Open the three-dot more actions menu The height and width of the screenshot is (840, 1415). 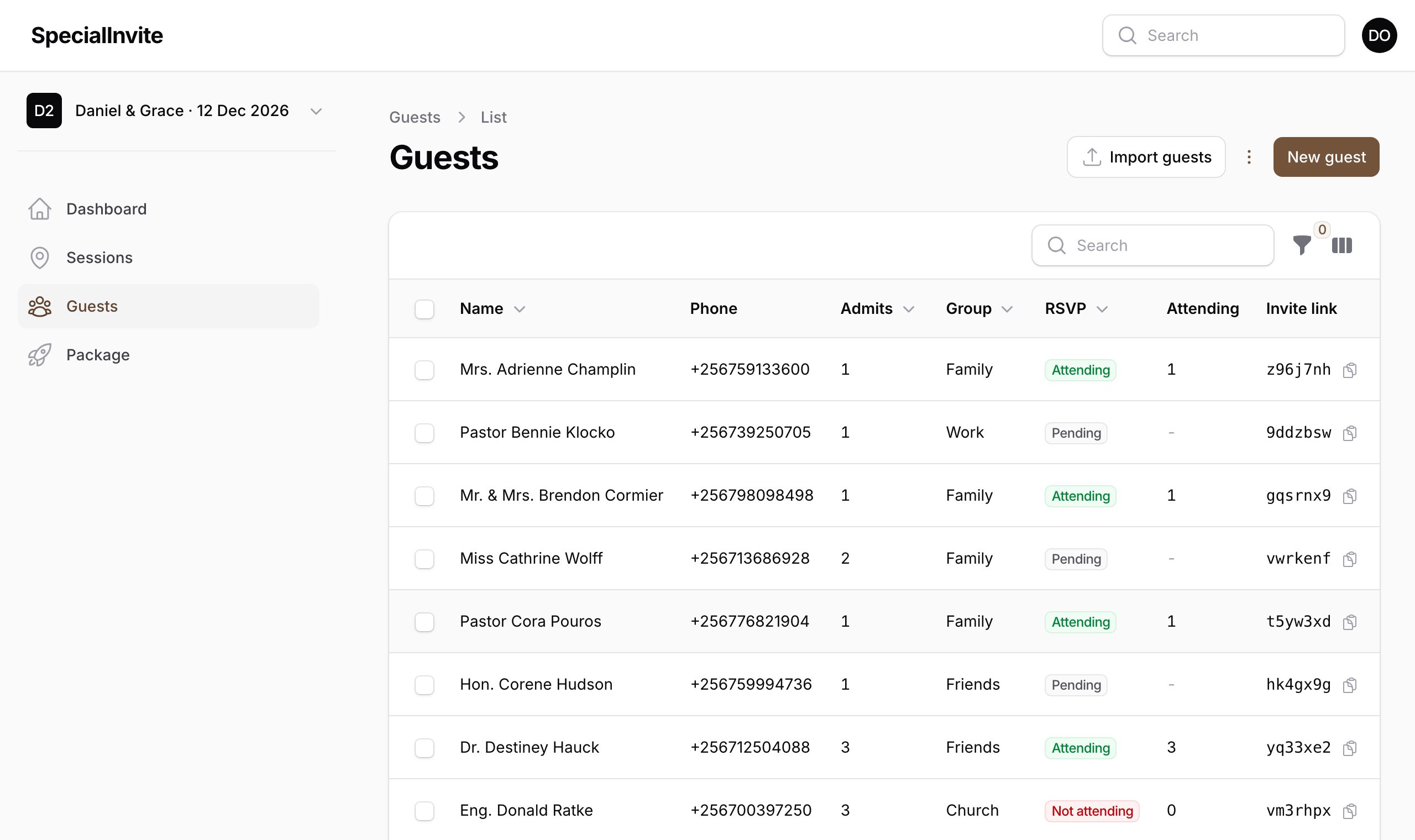[x=1249, y=157]
